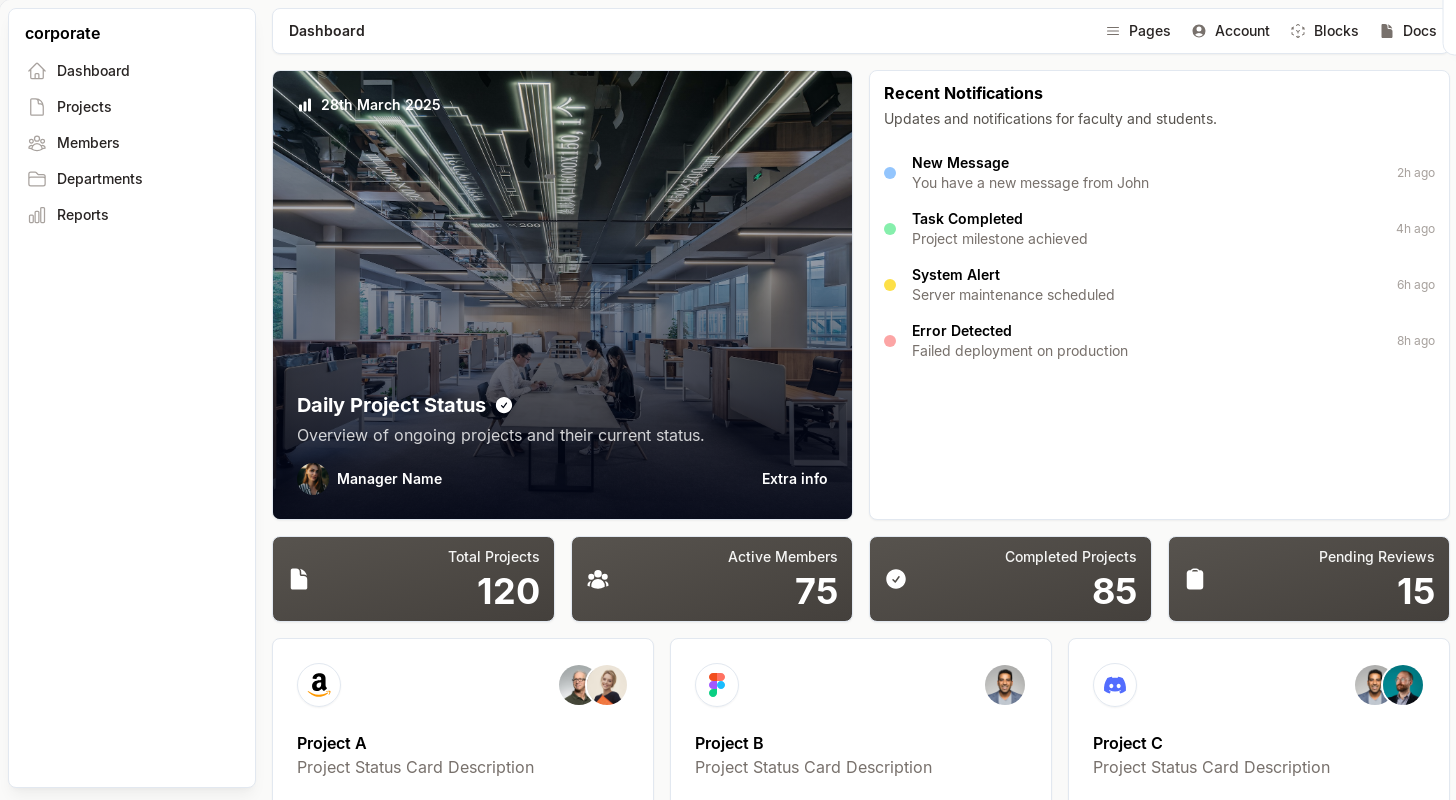Go to Docs in the top navigation
This screenshot has height=800, width=1456.
coord(1408,31)
